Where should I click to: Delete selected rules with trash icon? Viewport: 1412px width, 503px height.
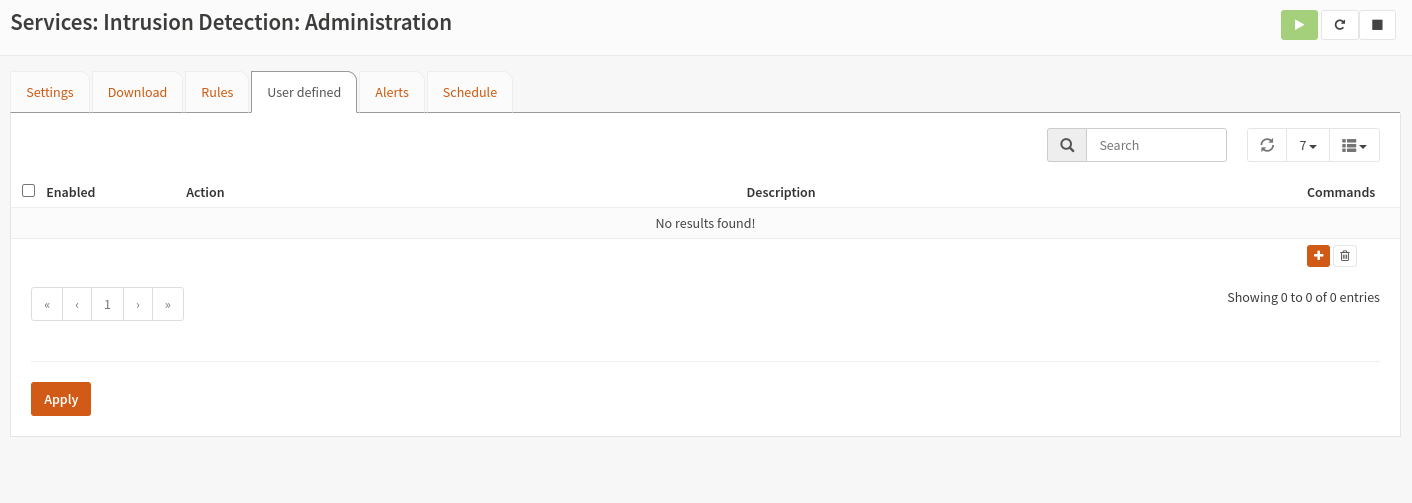pyautogui.click(x=1345, y=256)
